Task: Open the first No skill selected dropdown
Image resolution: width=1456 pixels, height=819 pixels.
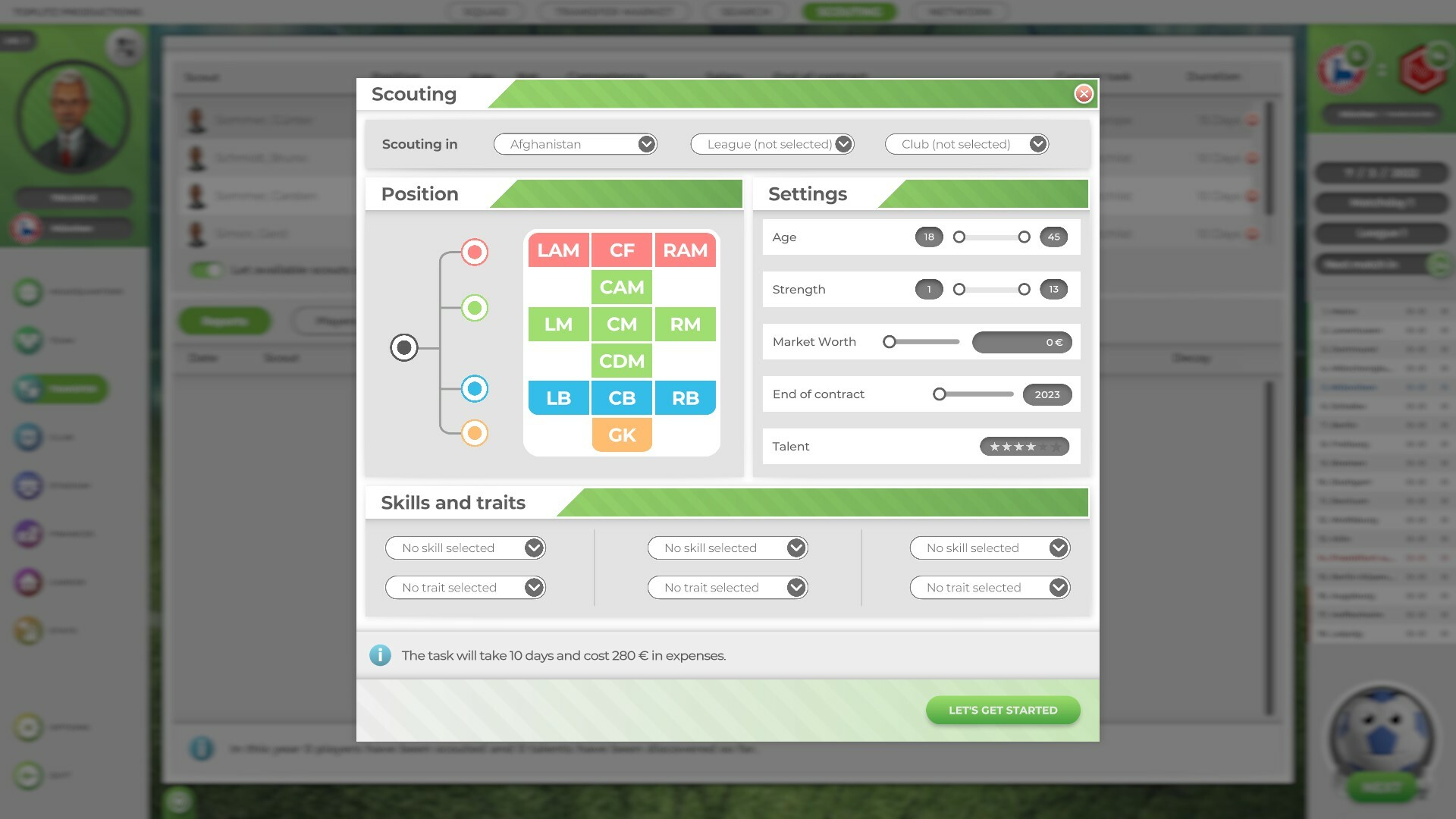Action: pos(465,547)
